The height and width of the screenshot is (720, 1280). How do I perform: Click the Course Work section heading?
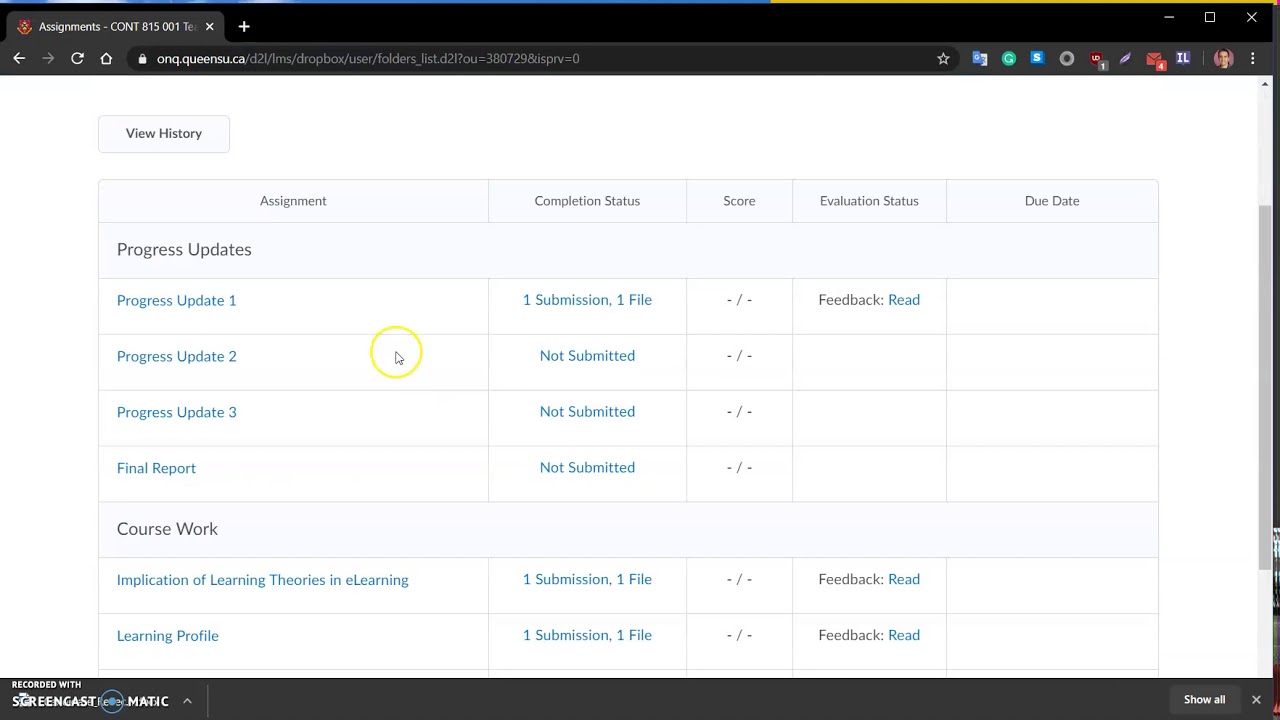click(x=167, y=529)
